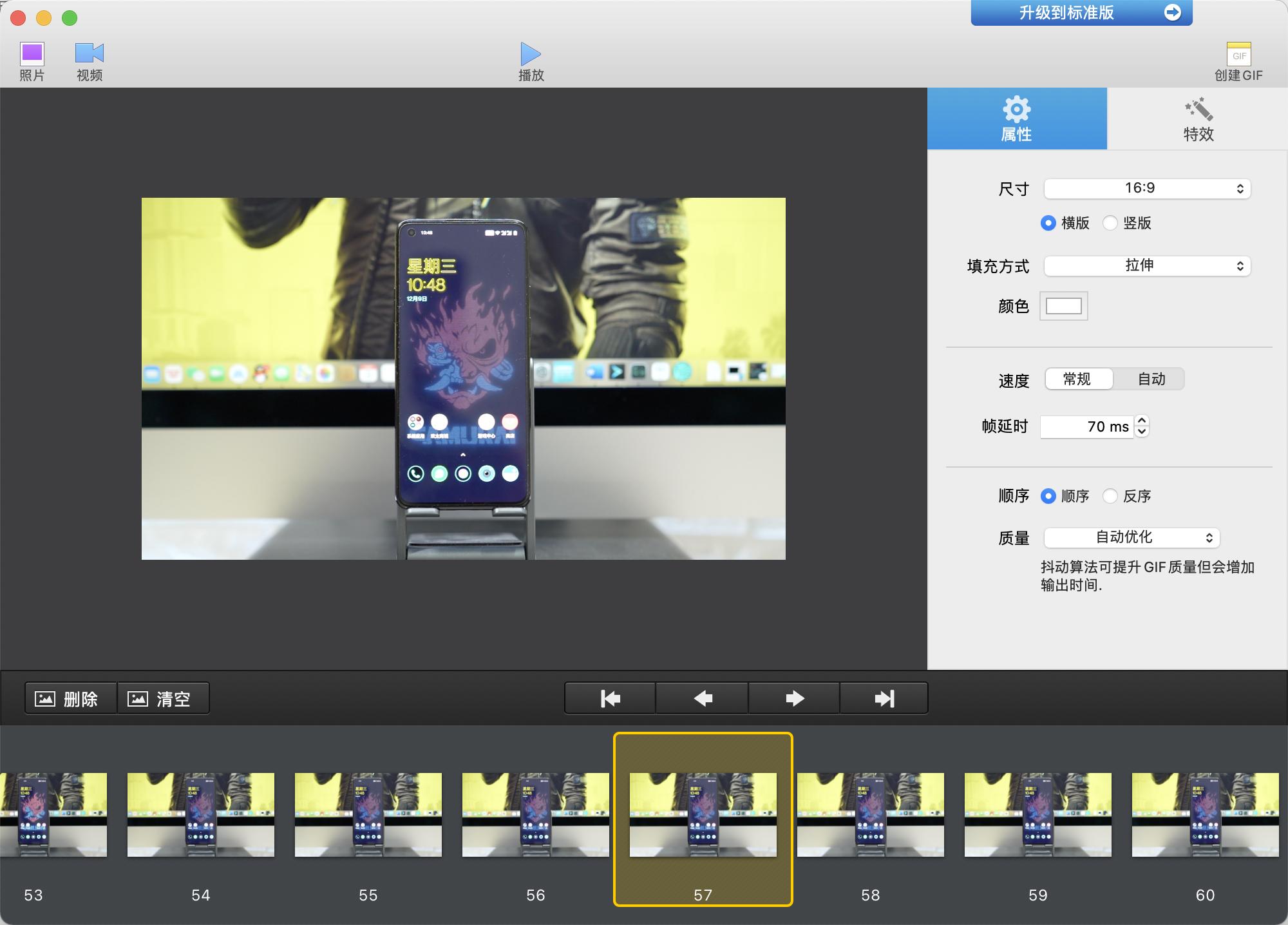1288x925 pixels.
Task: Click the 升级到标准版 upgrade button
Action: pos(1081,12)
